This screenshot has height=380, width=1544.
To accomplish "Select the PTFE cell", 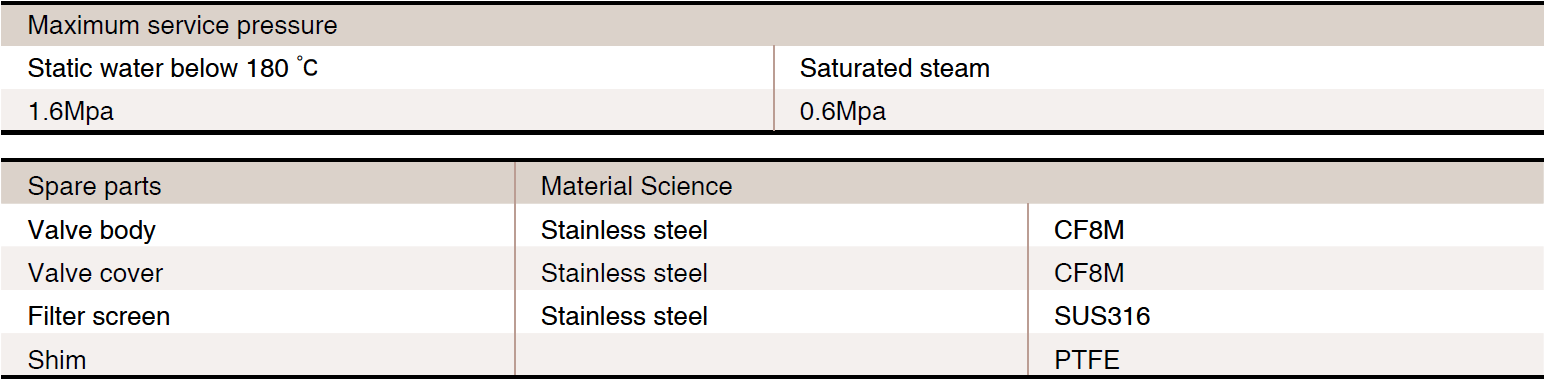I will tap(1286, 356).
